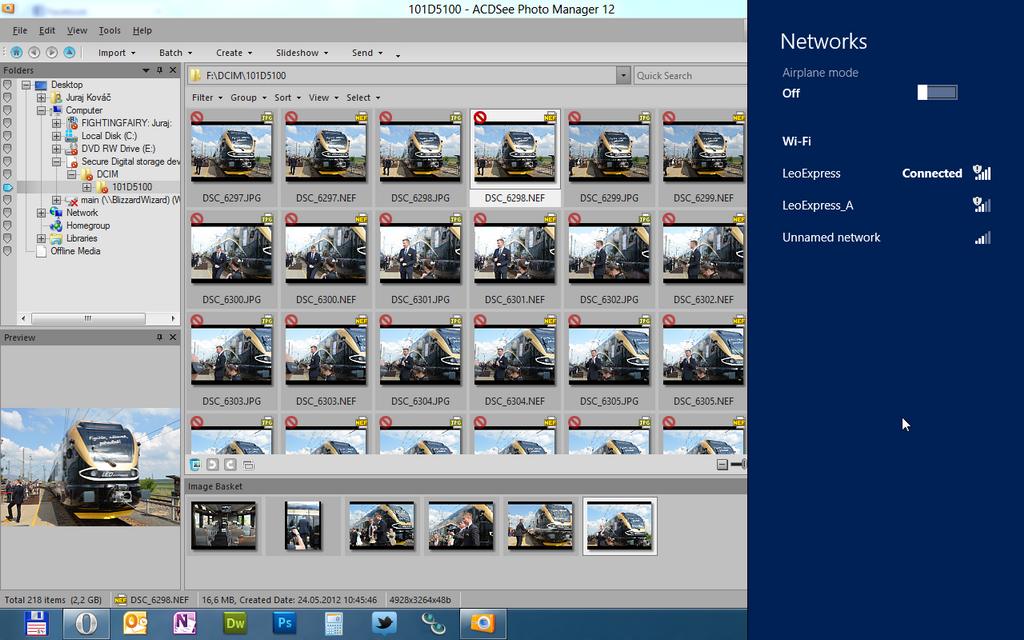
Task: Select the LeoExpress_A Wi-Fi network
Action: click(886, 205)
